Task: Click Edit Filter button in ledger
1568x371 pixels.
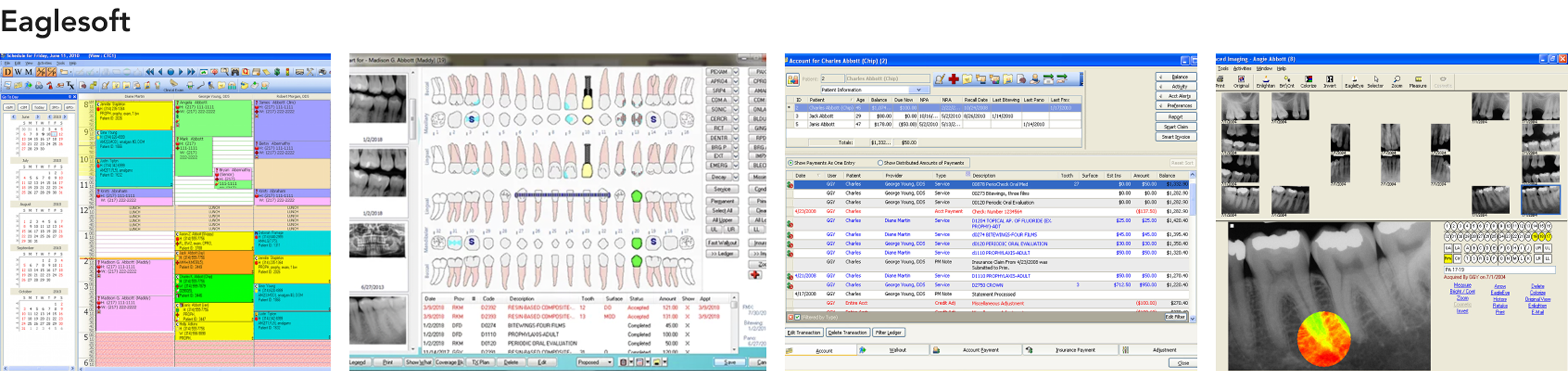Action: point(1176,317)
